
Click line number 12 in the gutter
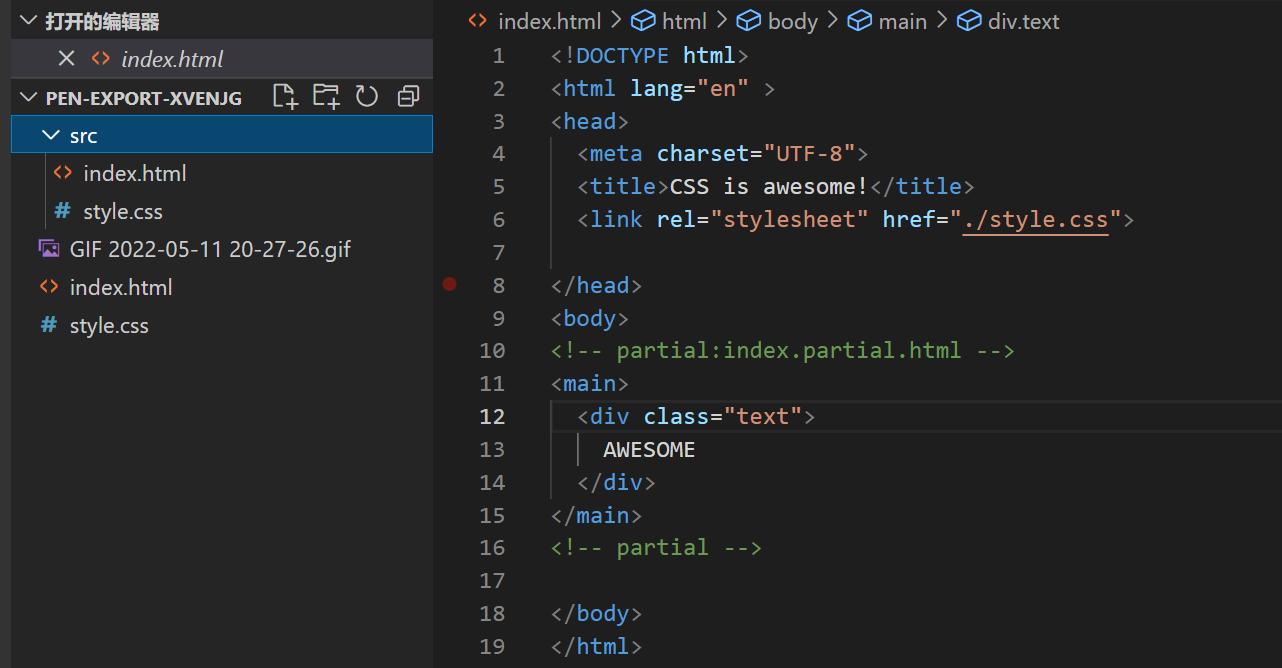492,417
